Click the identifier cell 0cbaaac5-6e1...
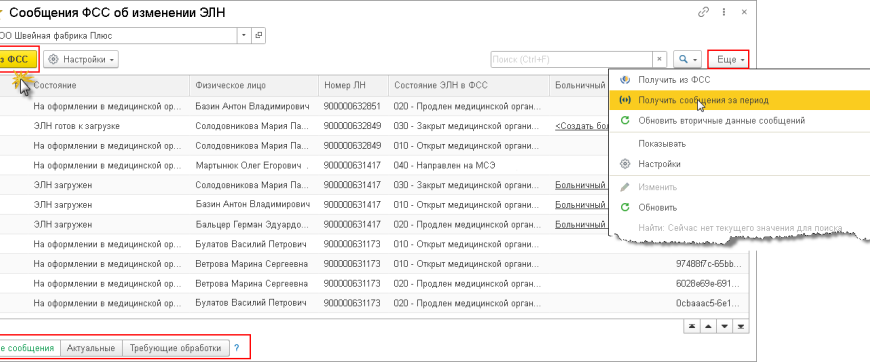 (708, 304)
